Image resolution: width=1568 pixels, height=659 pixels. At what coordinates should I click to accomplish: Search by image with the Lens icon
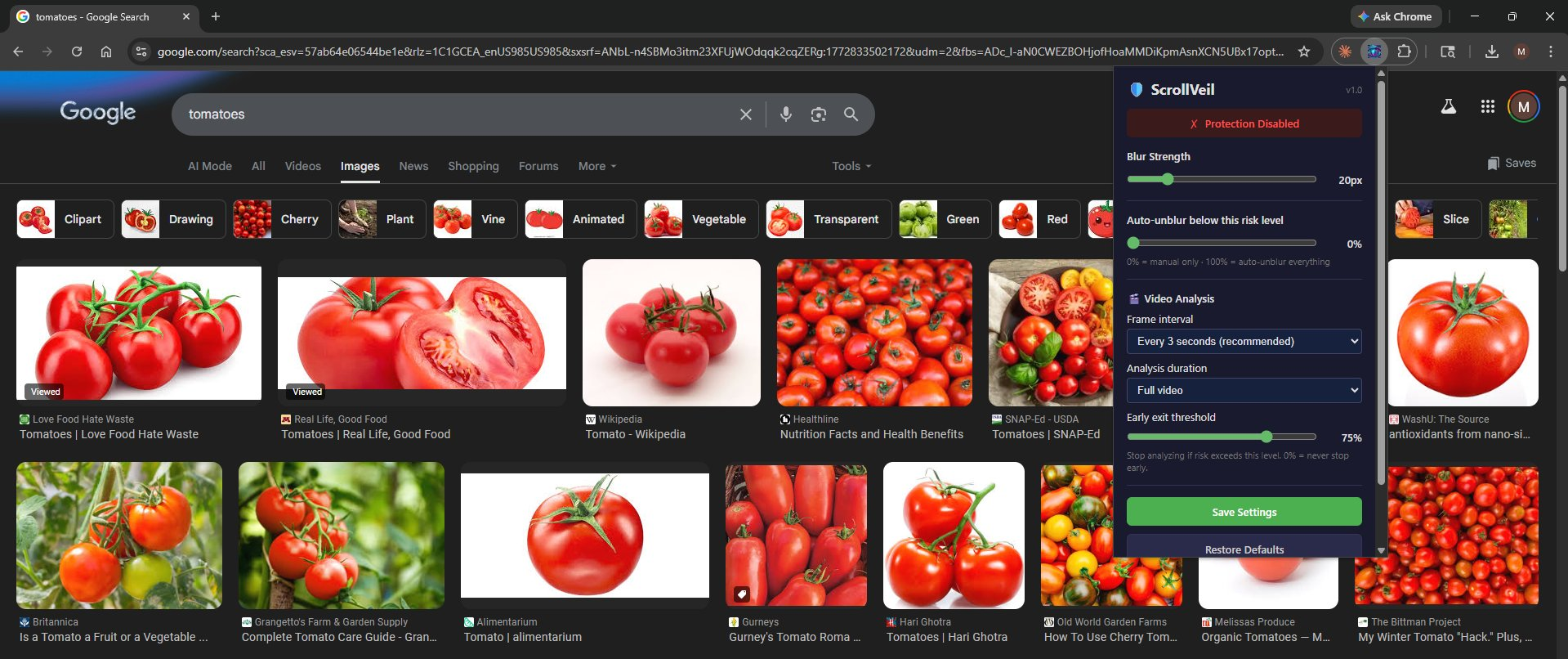click(x=819, y=114)
